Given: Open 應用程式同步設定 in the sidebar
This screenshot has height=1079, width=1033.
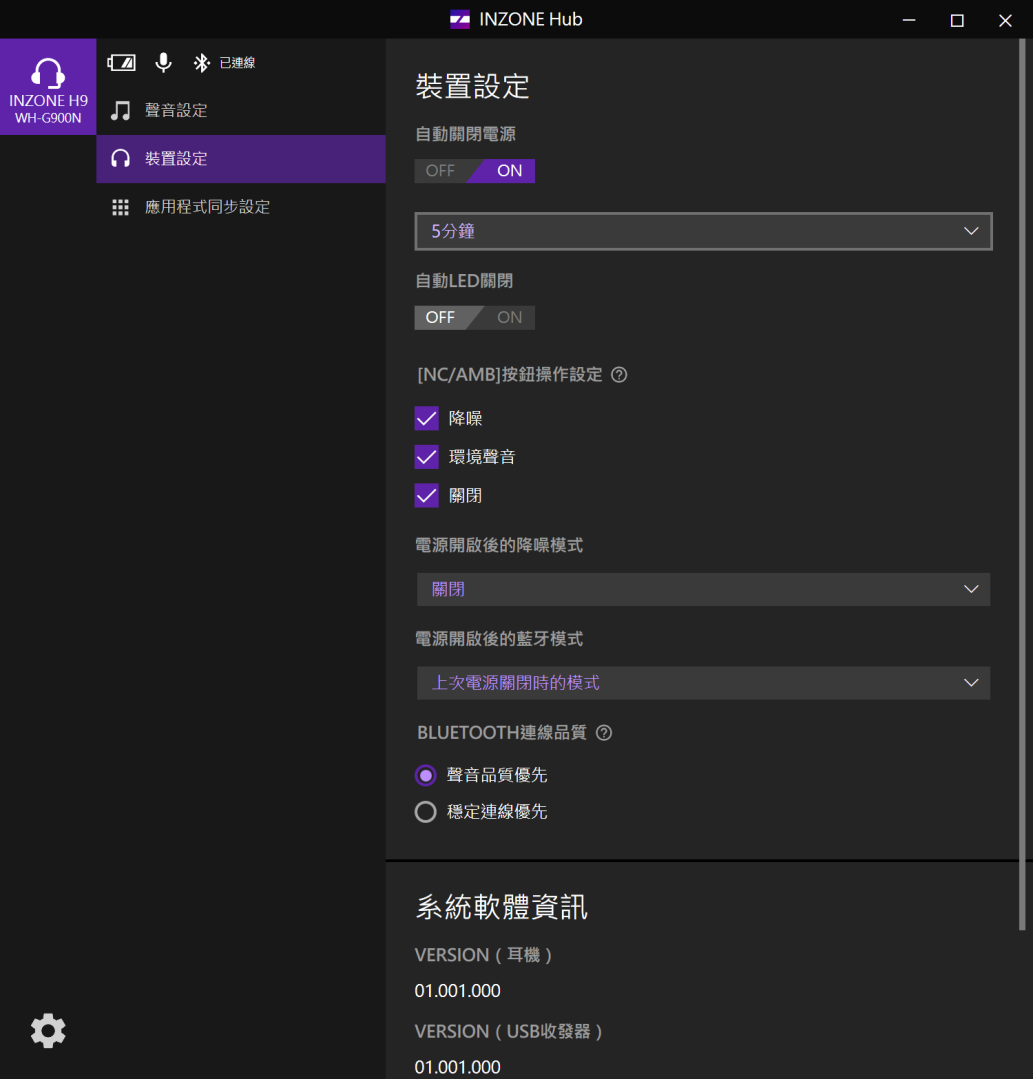Looking at the screenshot, I should tap(207, 207).
